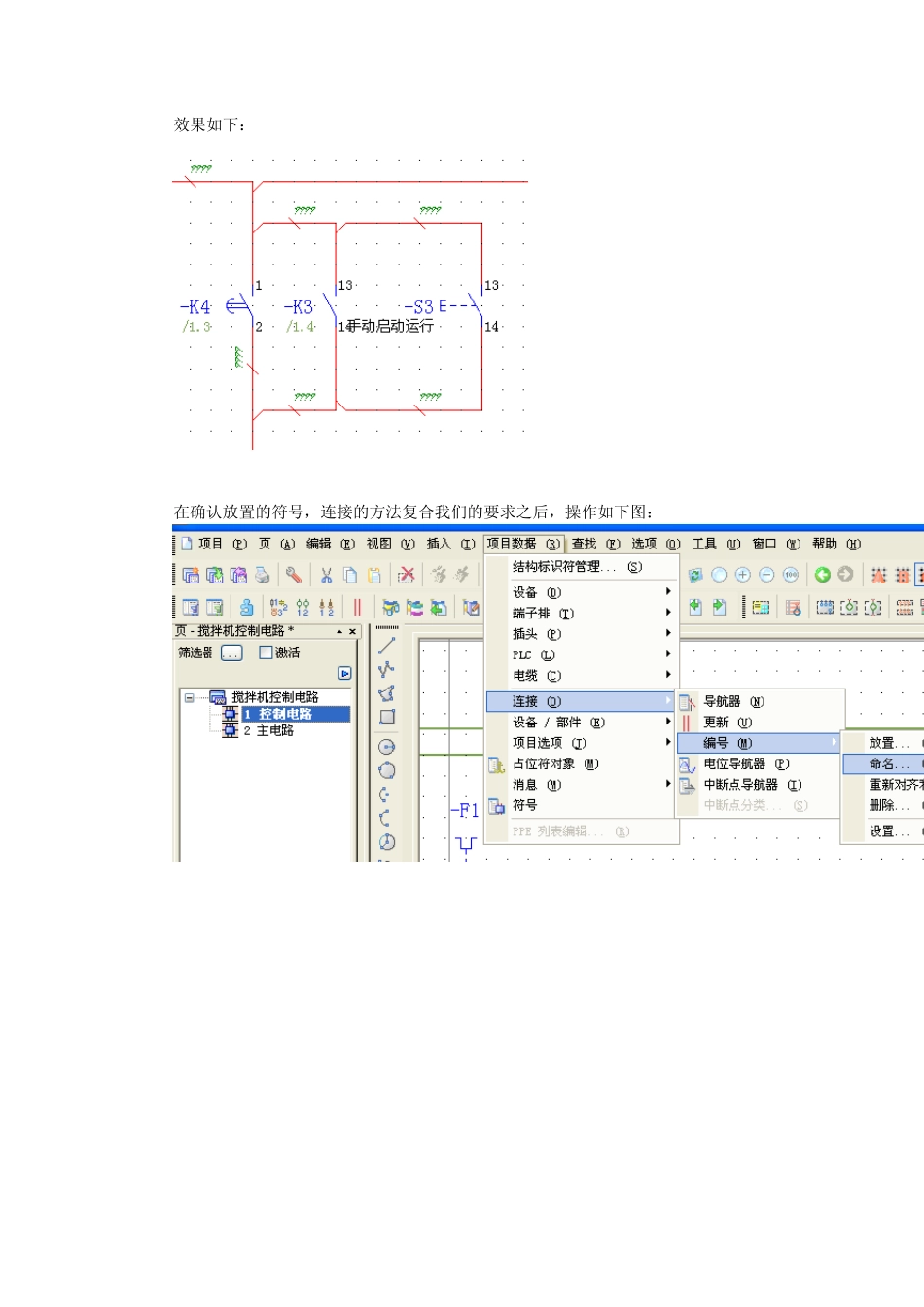
Task: Click the wrench settings icon
Action: tap(294, 575)
